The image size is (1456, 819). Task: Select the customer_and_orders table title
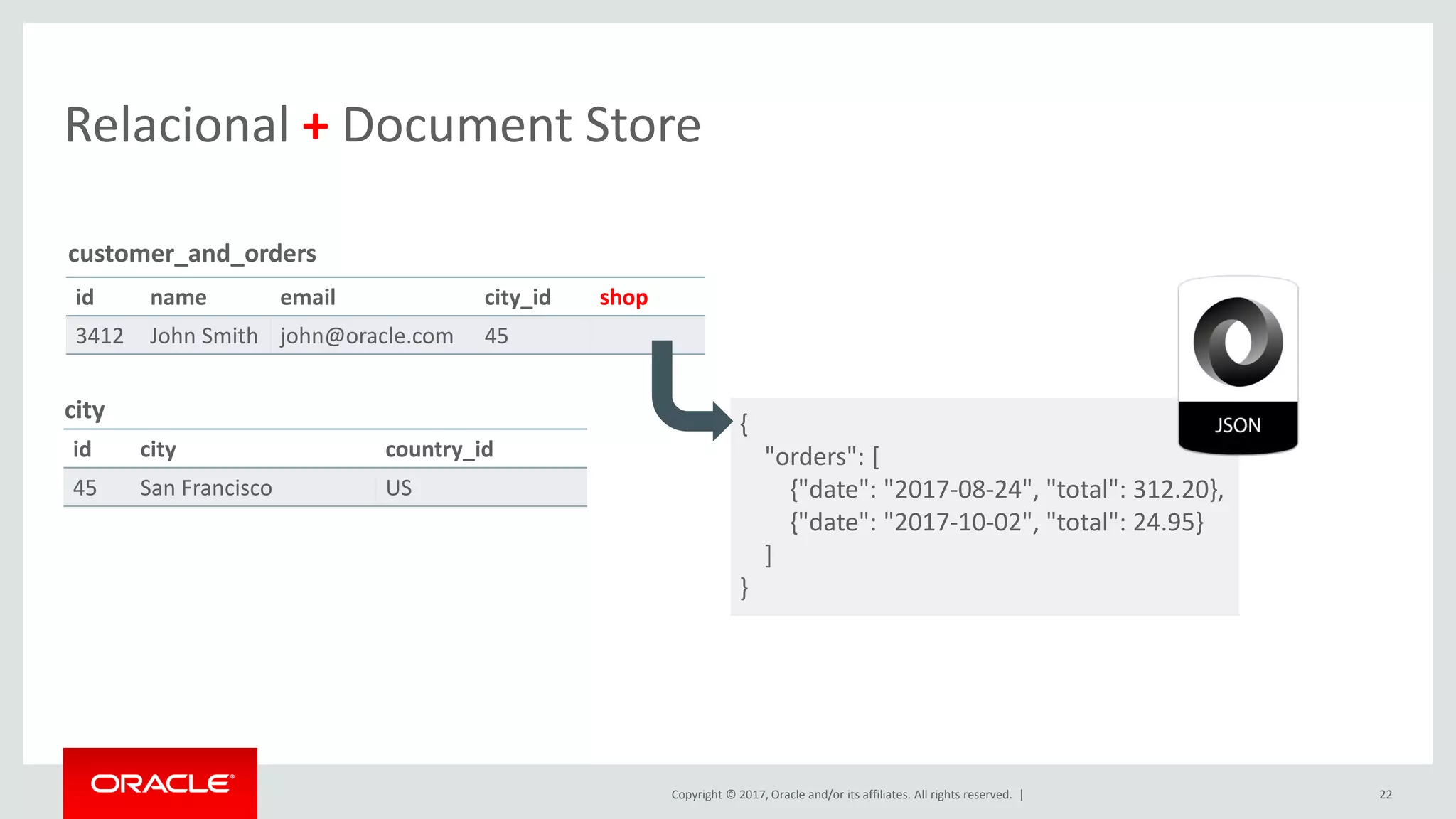192,254
